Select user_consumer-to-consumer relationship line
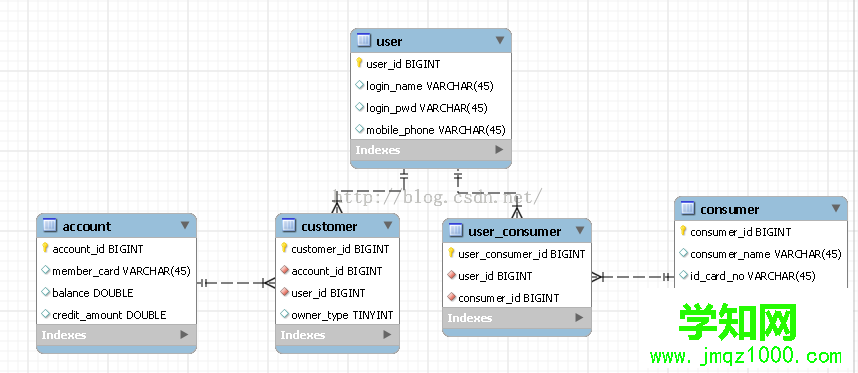Viewport: 858px width, 373px height. pos(633,277)
